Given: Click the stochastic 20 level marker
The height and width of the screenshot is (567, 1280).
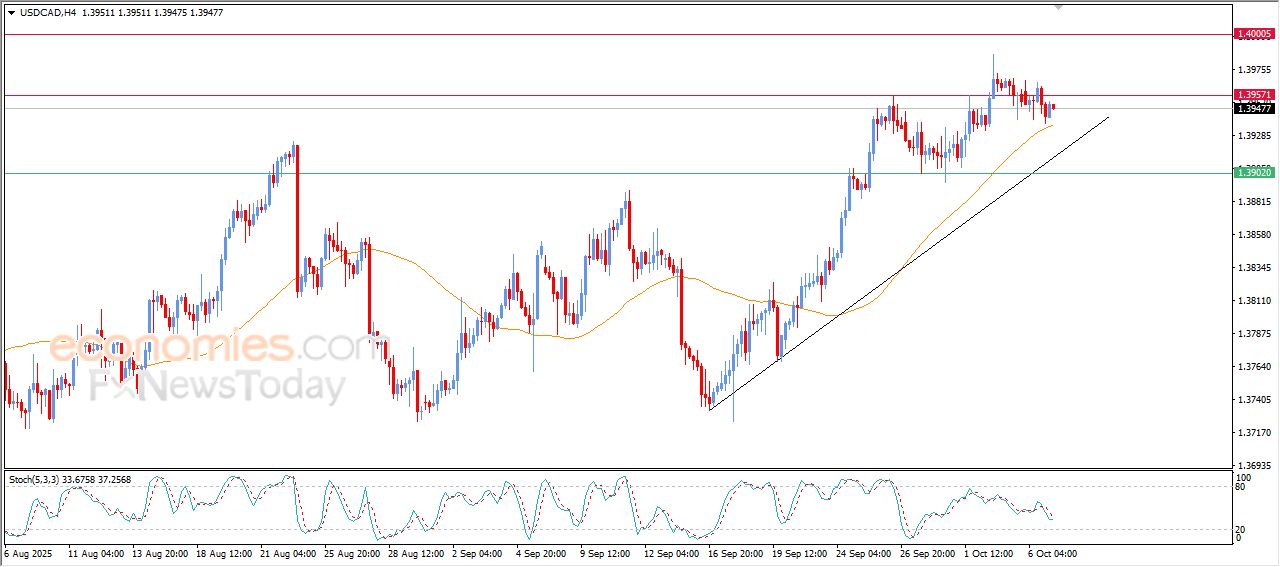Looking at the screenshot, I should point(1241,529).
